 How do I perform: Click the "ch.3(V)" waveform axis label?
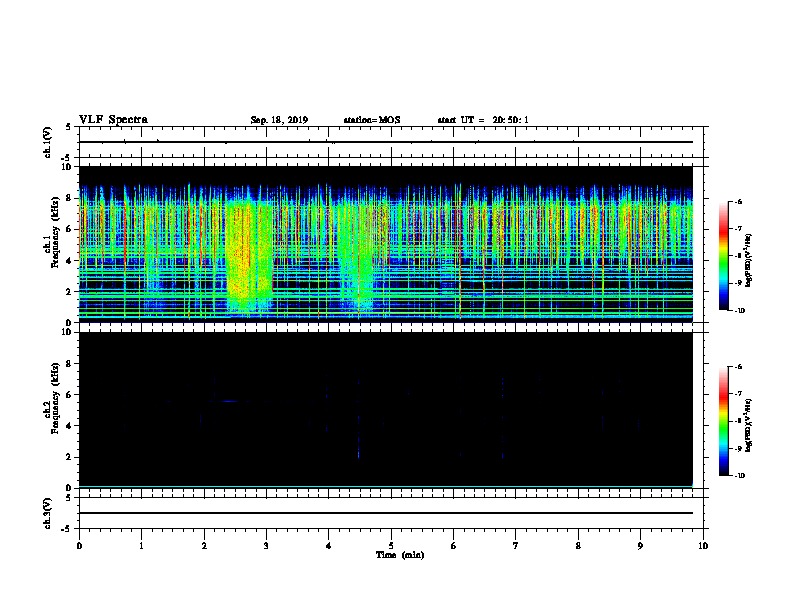(48, 513)
